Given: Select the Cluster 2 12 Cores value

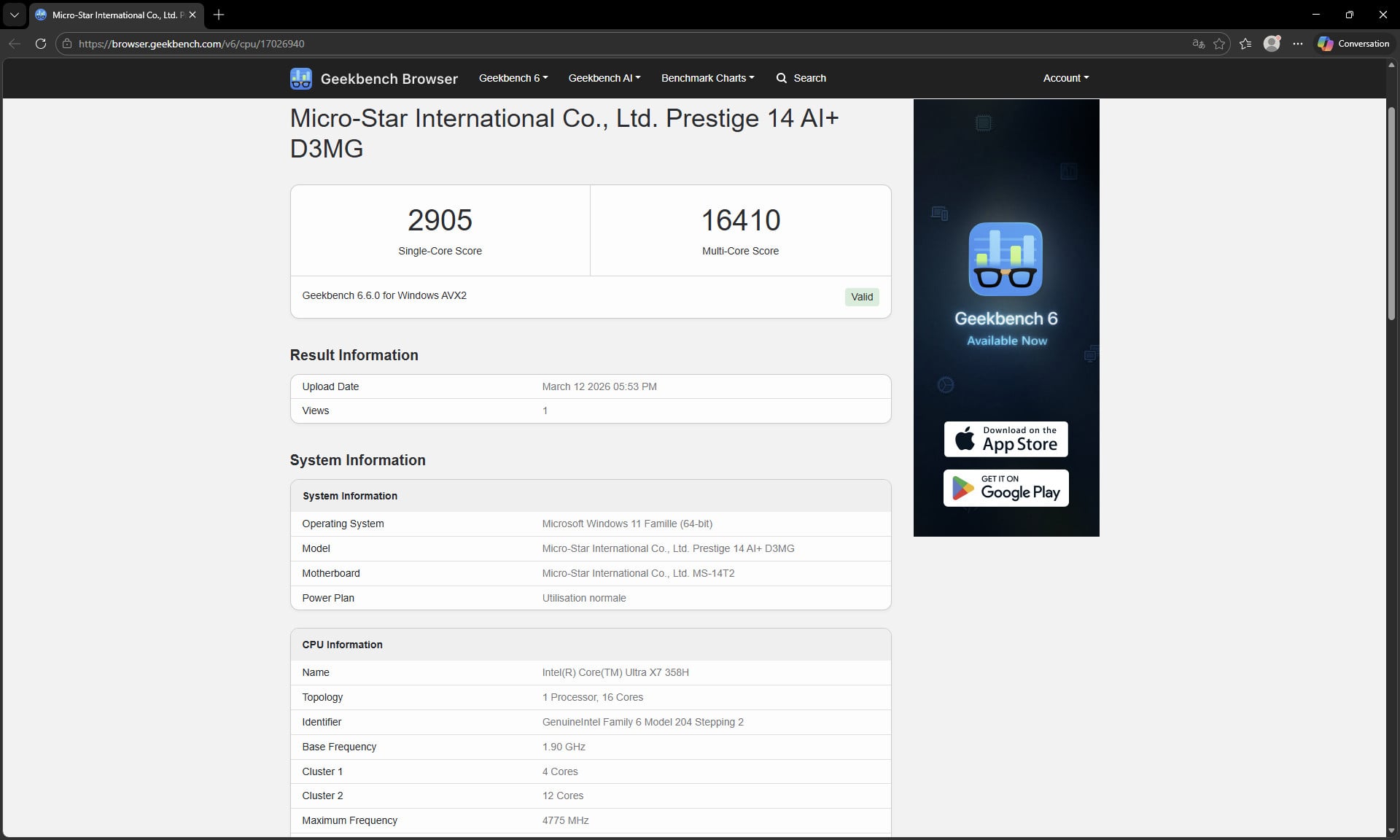Looking at the screenshot, I should [563, 796].
